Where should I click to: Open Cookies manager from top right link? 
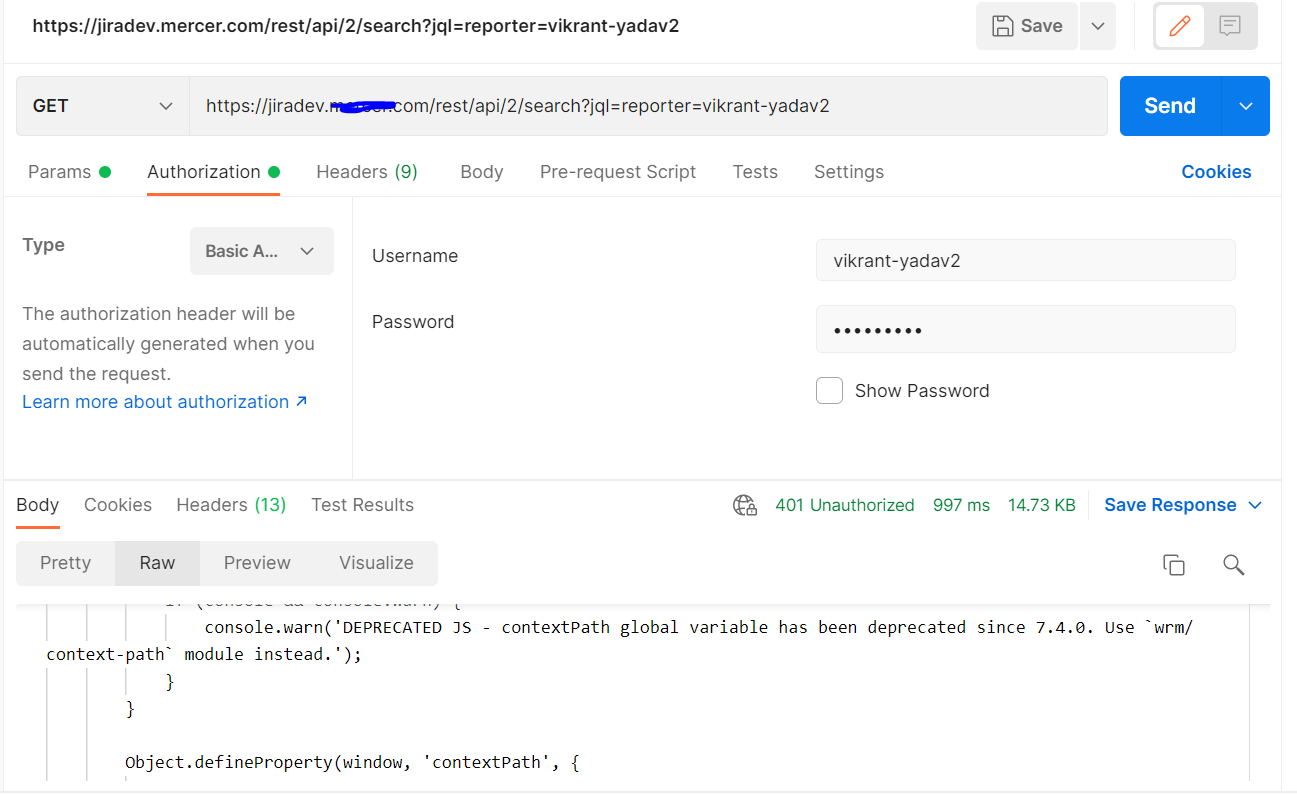point(1216,171)
